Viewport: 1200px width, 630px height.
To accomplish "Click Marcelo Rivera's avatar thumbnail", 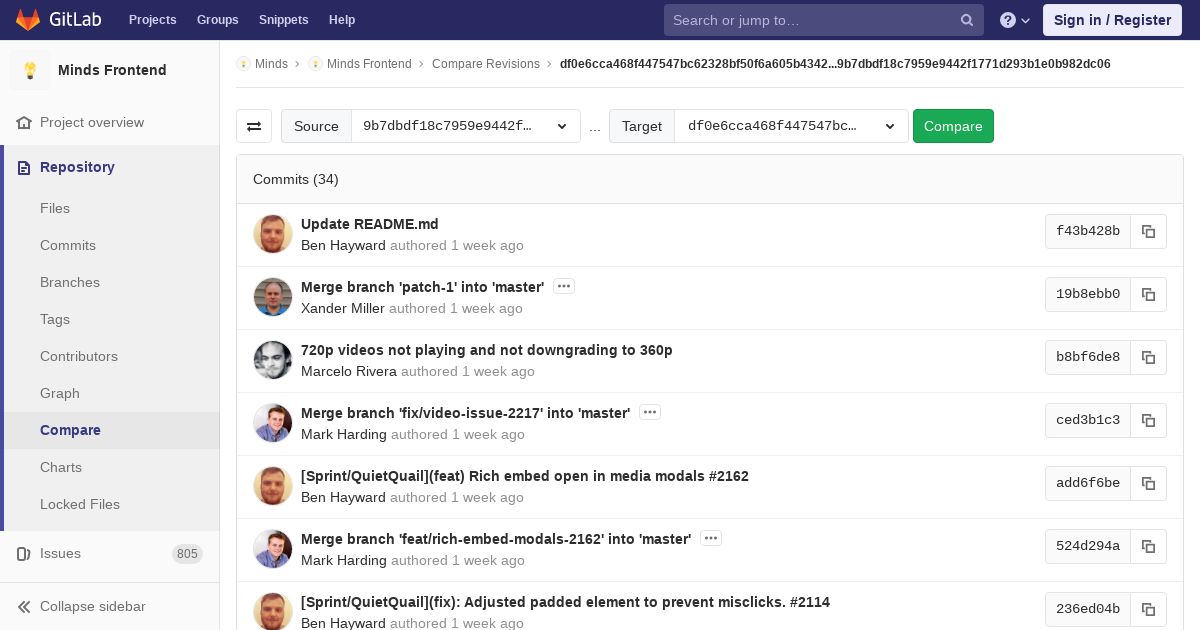I will coord(273,360).
